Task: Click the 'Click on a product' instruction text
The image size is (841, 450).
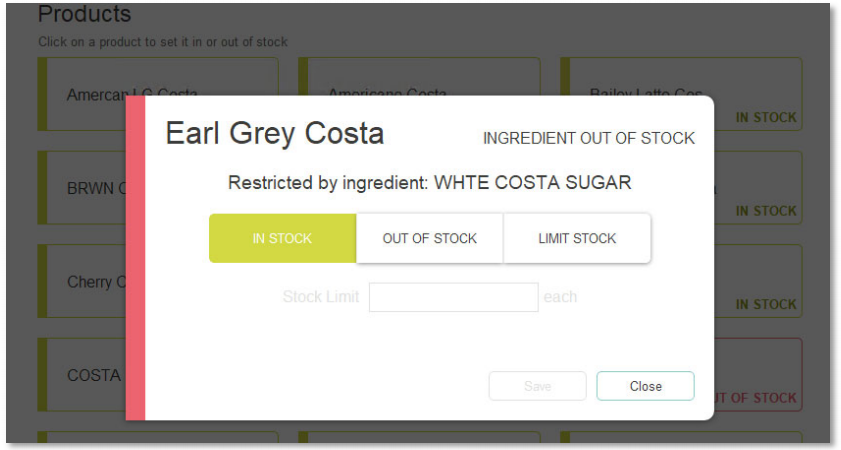Action: click(x=163, y=42)
